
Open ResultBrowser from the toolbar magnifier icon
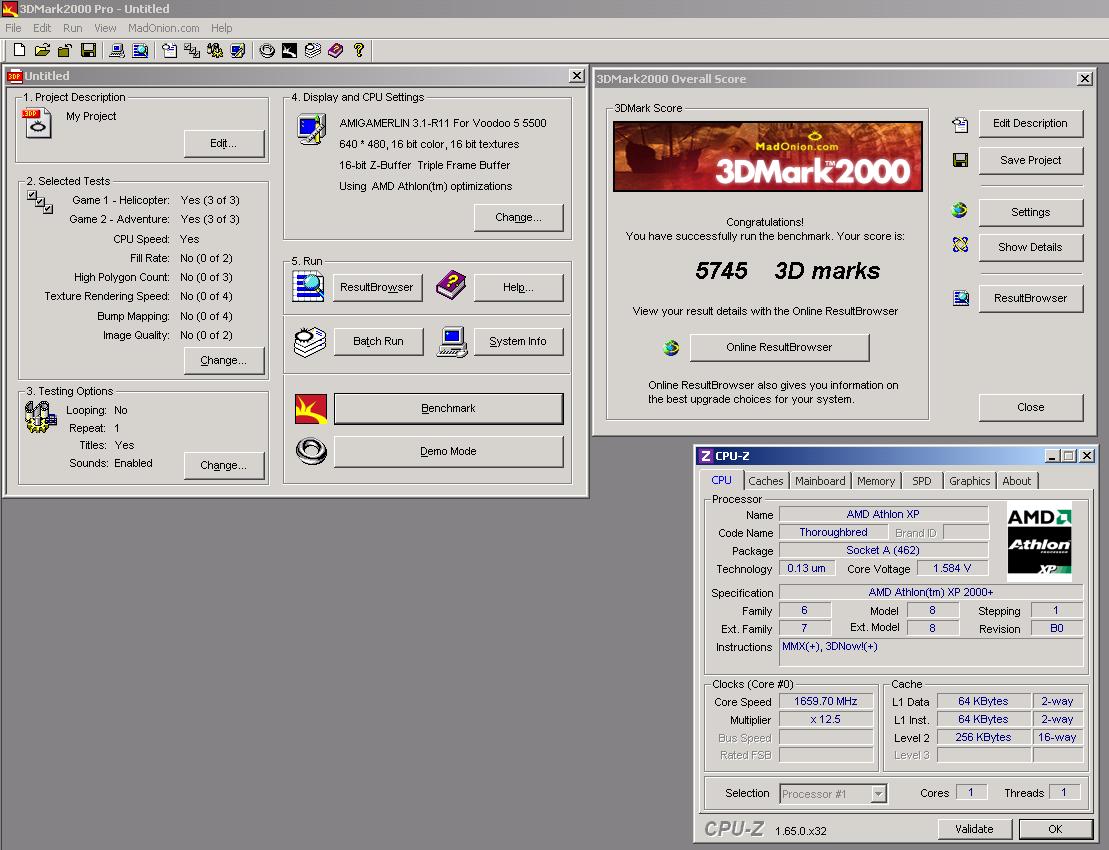(141, 50)
